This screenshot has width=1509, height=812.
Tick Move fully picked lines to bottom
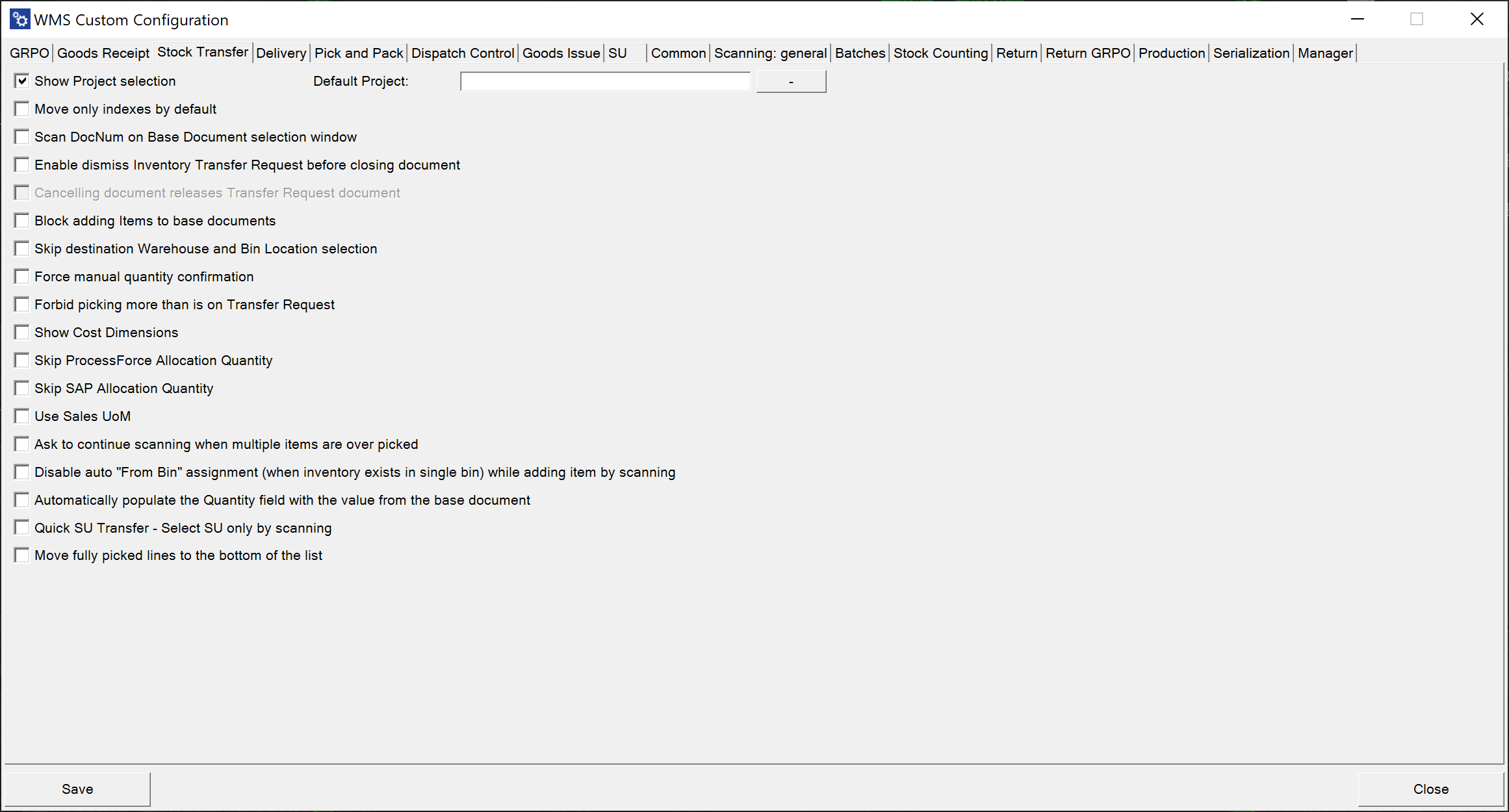(22, 555)
